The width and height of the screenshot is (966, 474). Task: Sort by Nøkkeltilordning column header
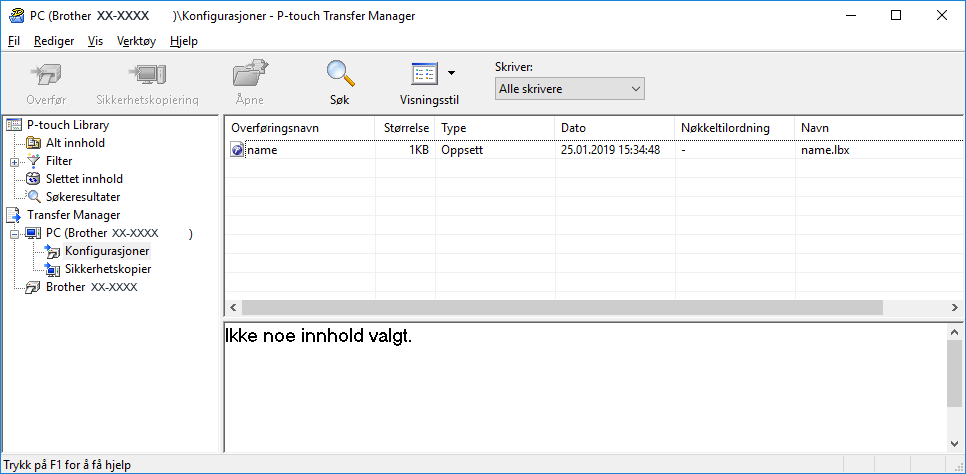pos(734,128)
